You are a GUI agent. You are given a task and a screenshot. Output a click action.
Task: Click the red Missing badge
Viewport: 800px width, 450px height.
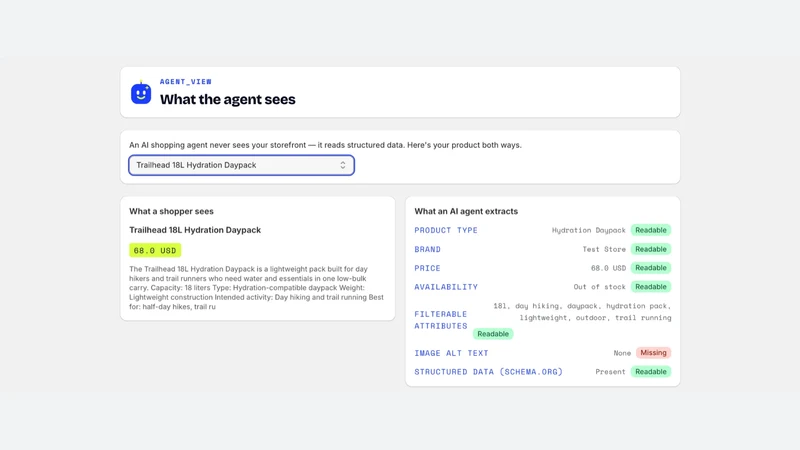click(x=653, y=353)
